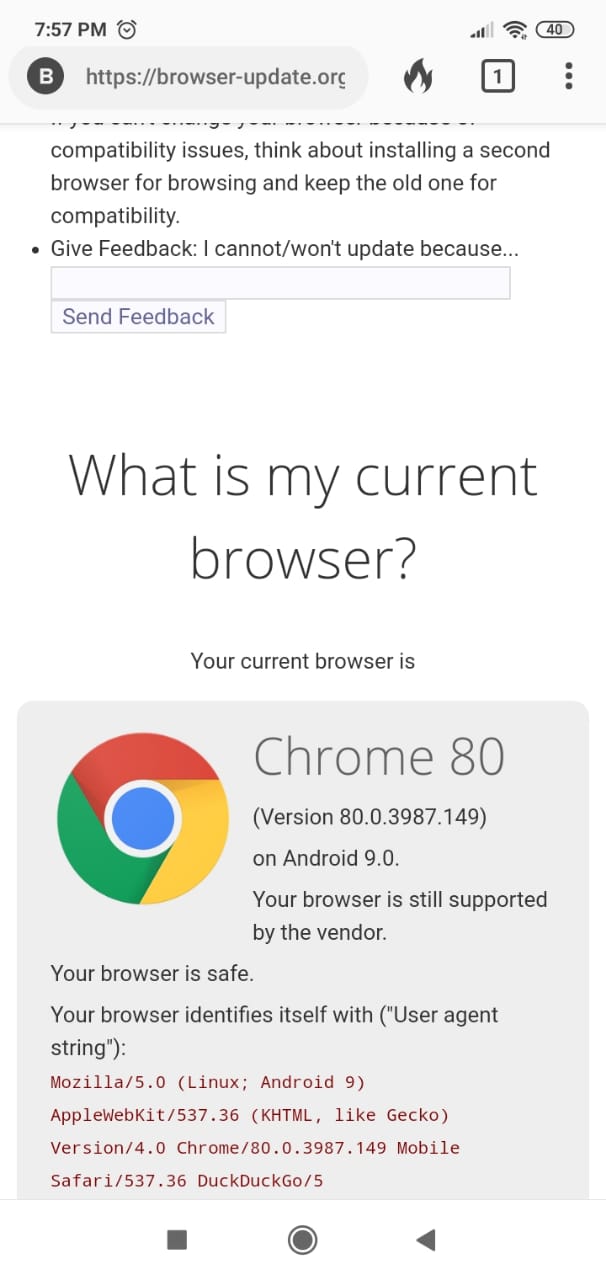Tap the recent apps square button
Screen dimensions: 606x1280
coord(176,1239)
